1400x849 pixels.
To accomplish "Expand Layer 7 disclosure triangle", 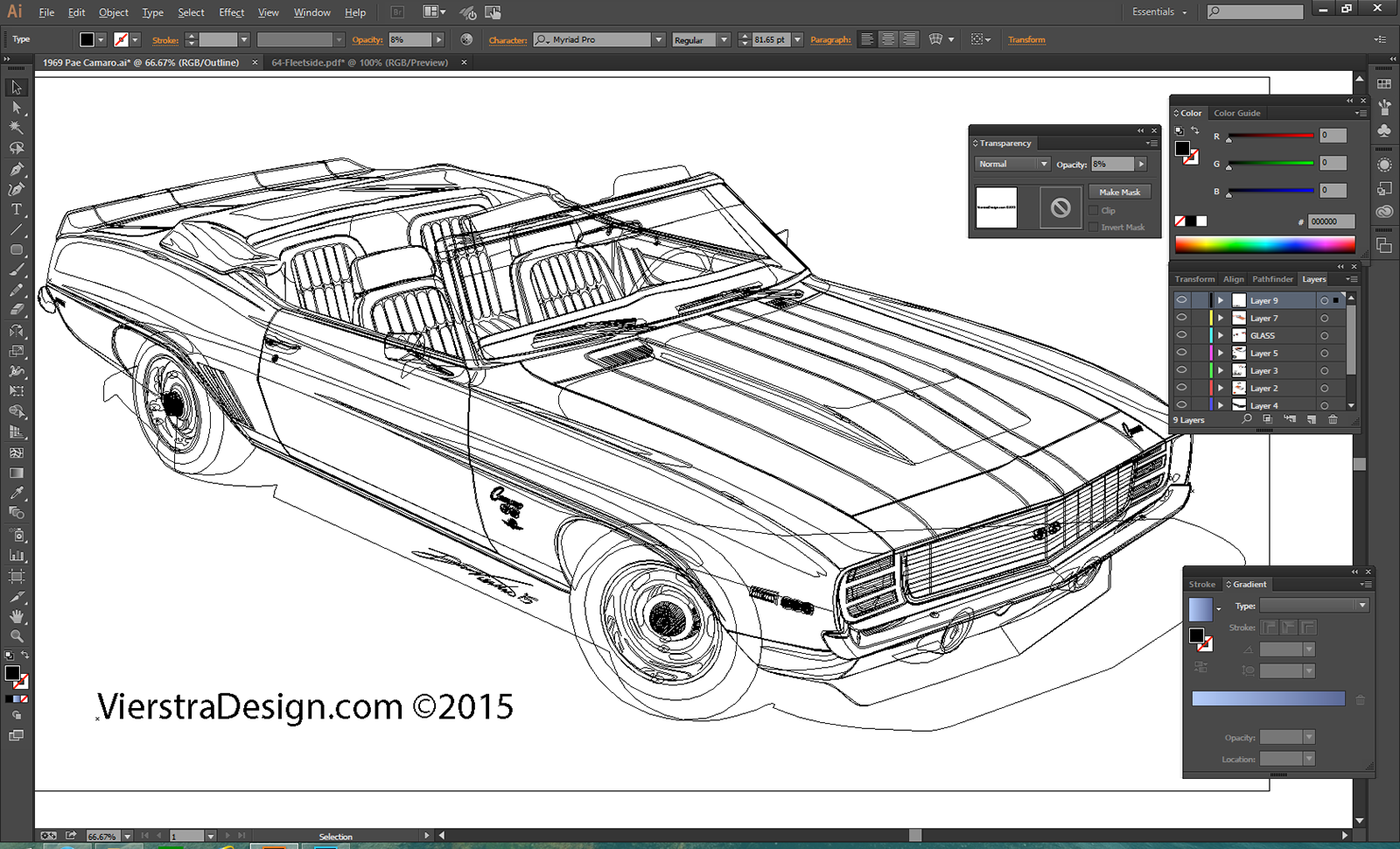I will pyautogui.click(x=1221, y=318).
